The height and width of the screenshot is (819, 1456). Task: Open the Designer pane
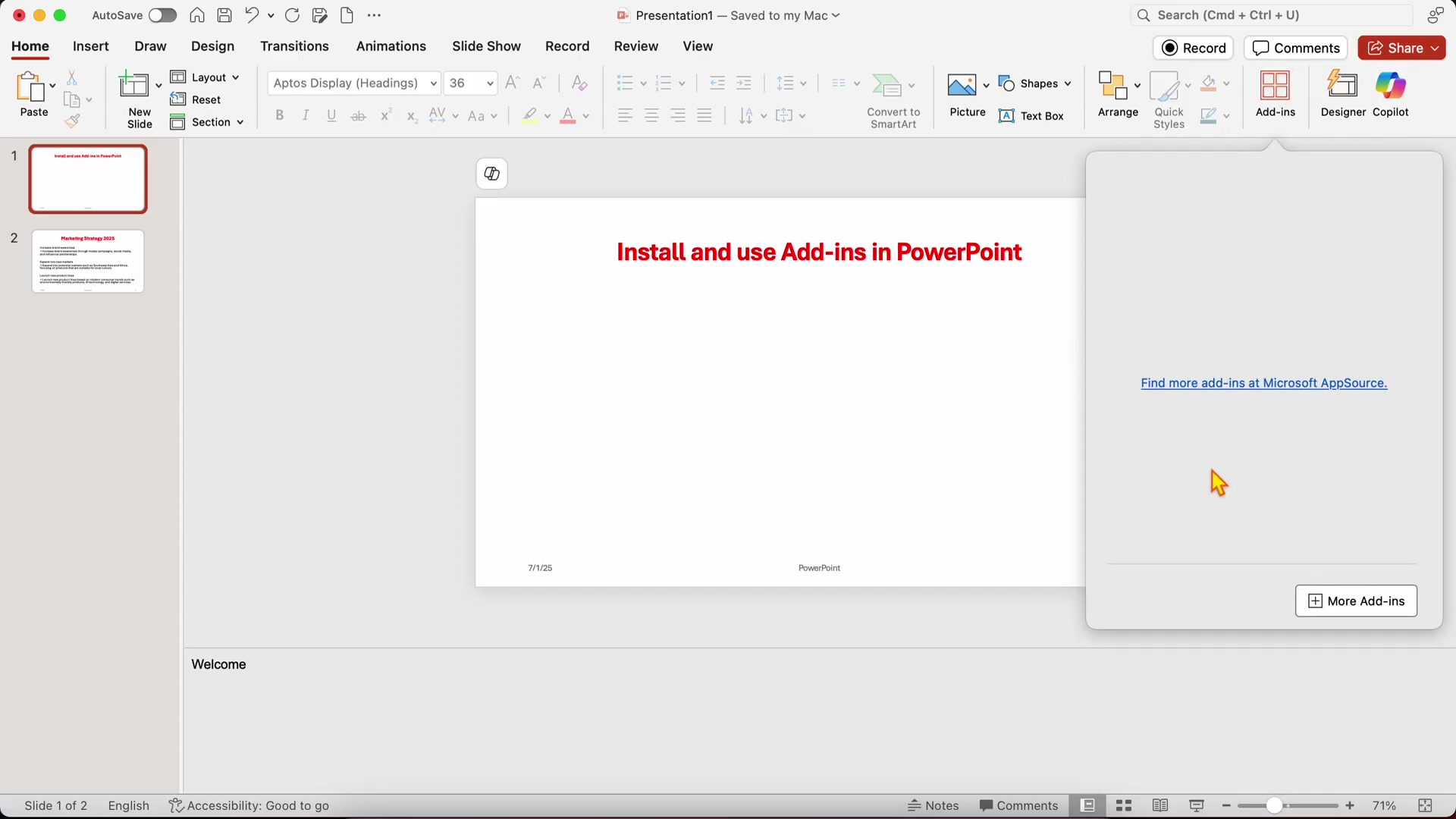pos(1343,95)
